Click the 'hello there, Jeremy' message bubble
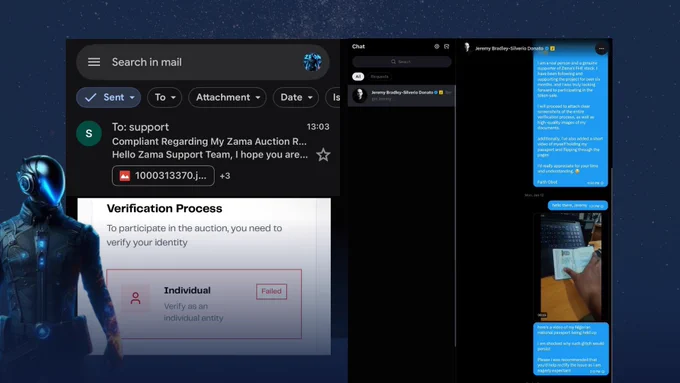Viewport: 680px width, 383px height. [578, 206]
